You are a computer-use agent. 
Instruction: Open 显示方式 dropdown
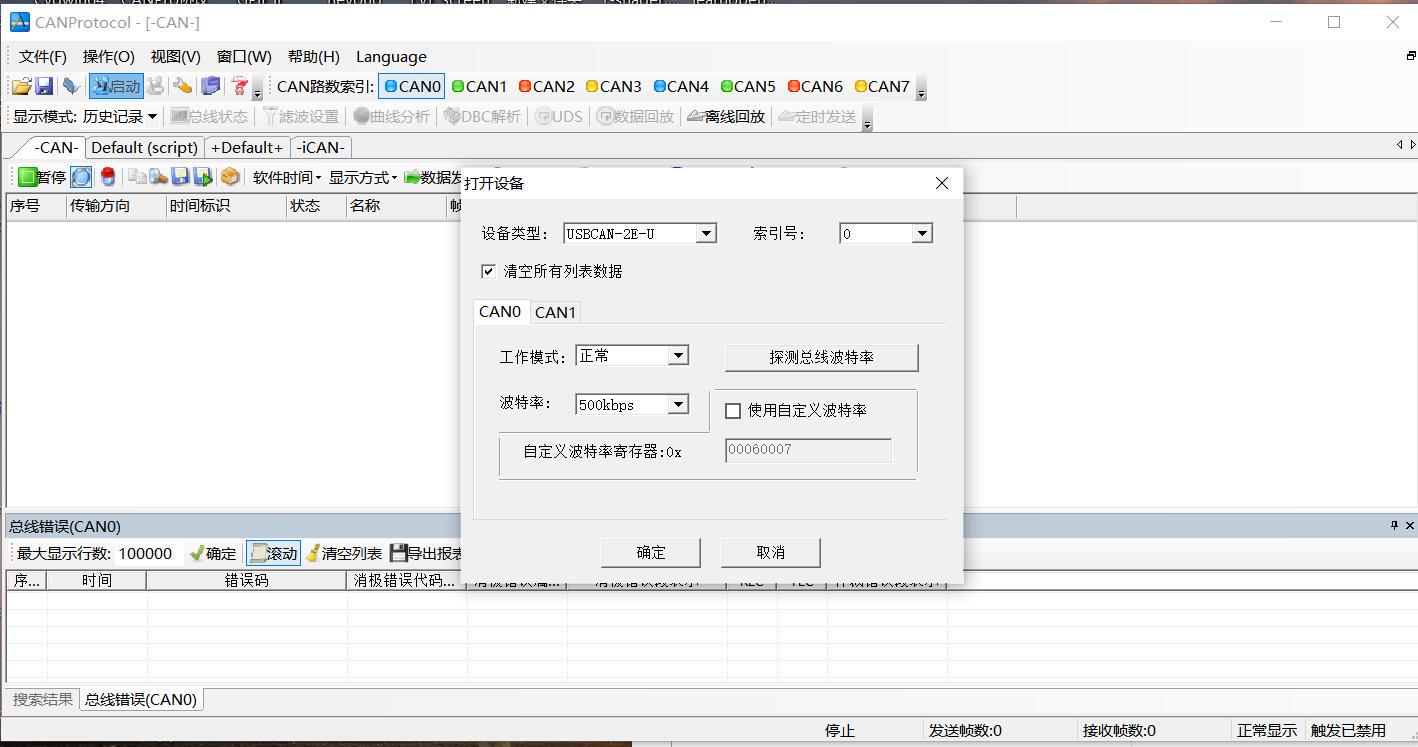point(363,177)
